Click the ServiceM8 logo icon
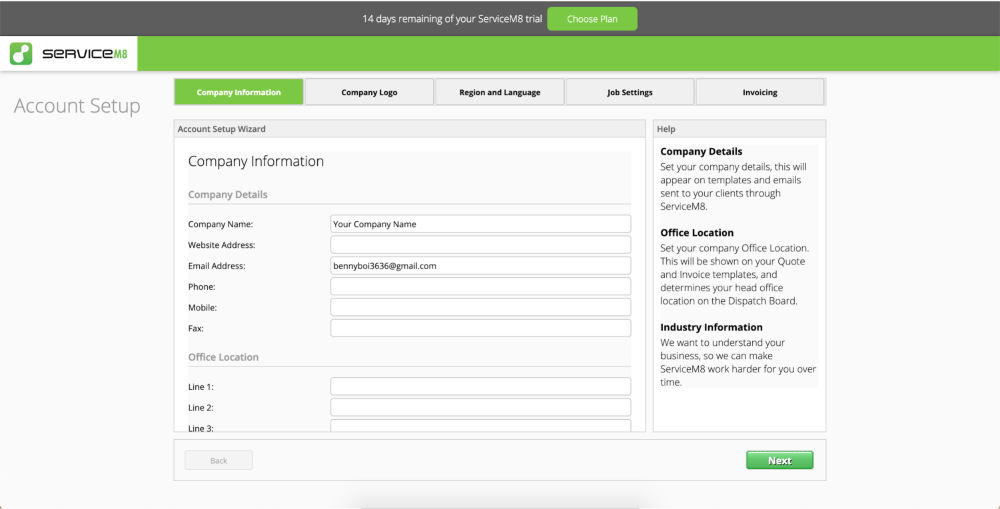 21,54
